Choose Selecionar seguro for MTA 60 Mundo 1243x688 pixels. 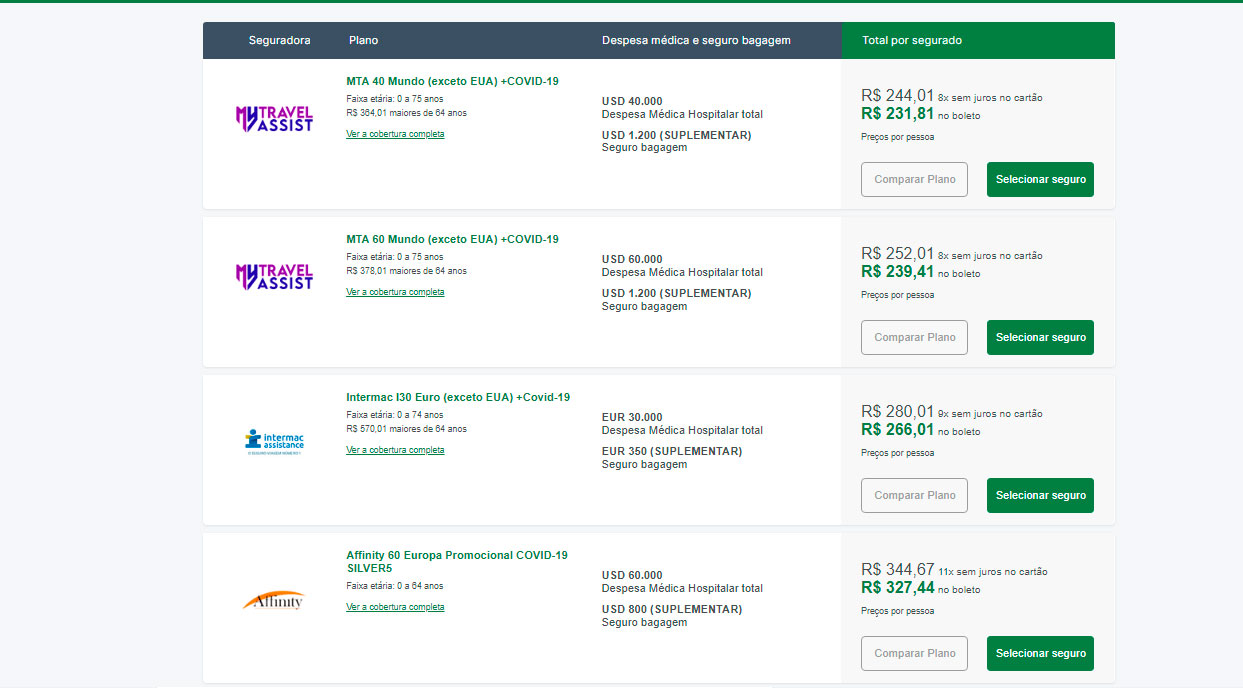[x=1040, y=337]
